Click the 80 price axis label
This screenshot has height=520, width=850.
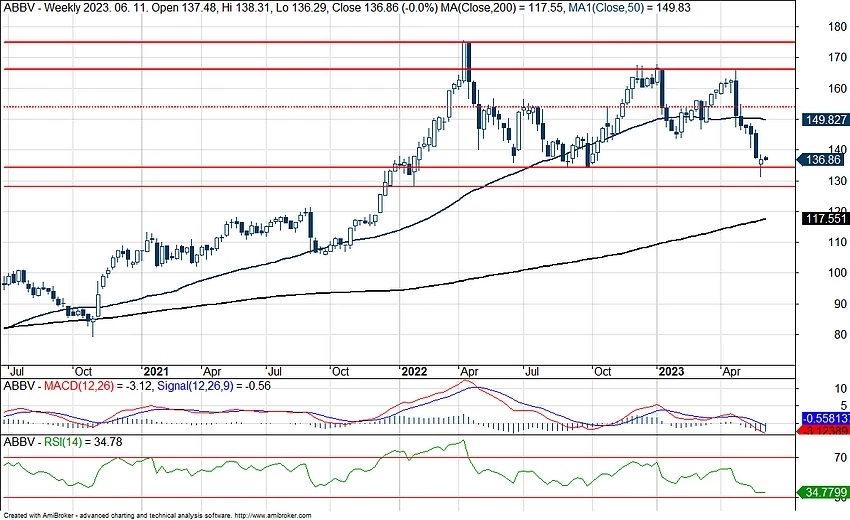coord(840,335)
